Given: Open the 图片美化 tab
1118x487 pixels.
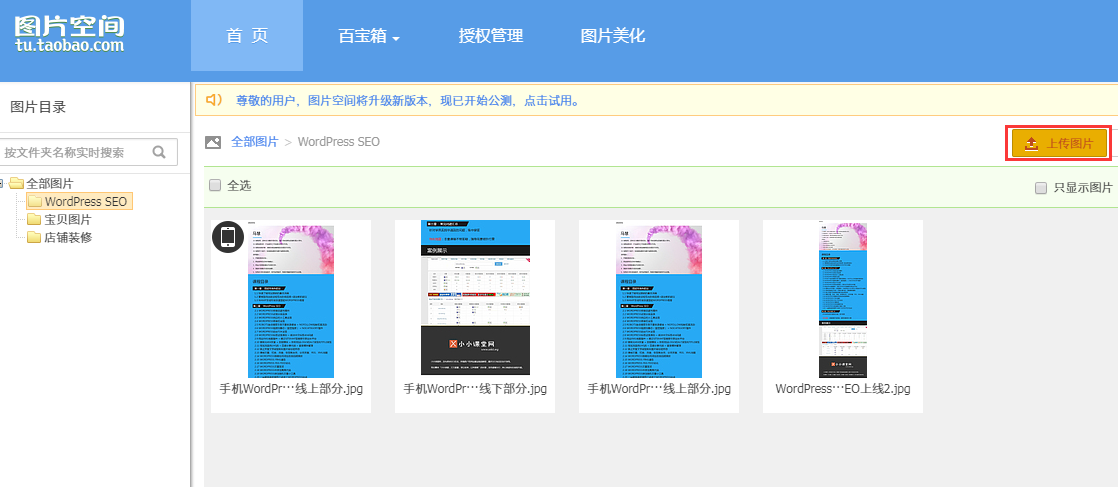Looking at the screenshot, I should coord(612,36).
